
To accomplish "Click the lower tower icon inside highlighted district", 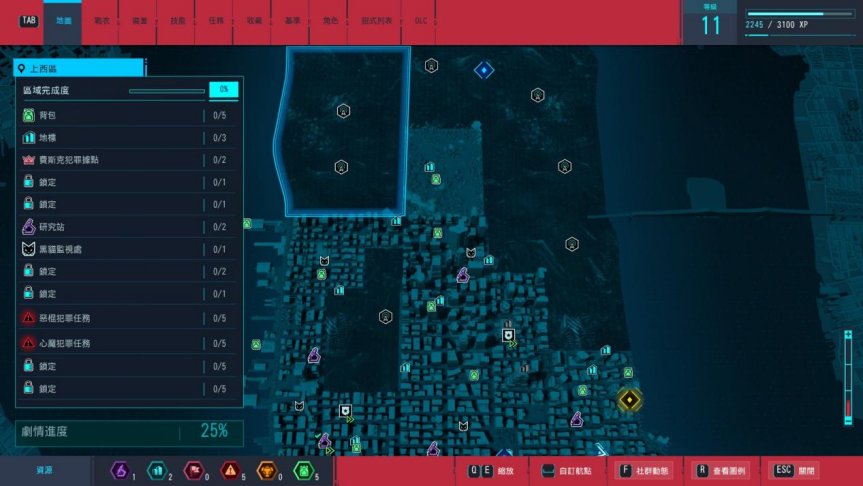I will pyautogui.click(x=341, y=167).
